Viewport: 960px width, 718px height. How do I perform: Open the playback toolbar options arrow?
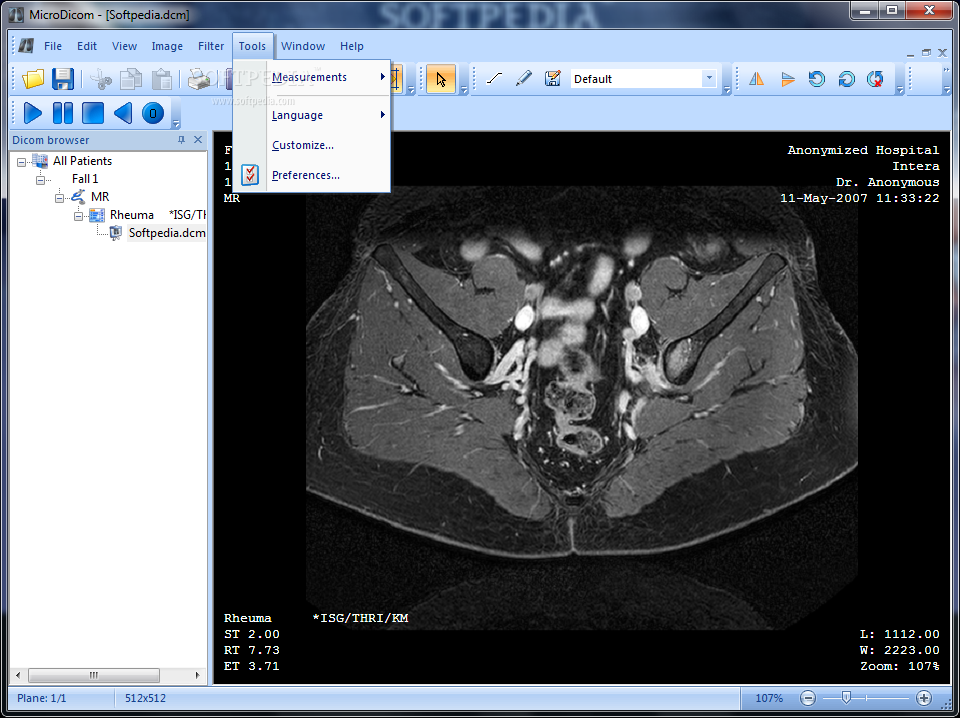point(176,124)
